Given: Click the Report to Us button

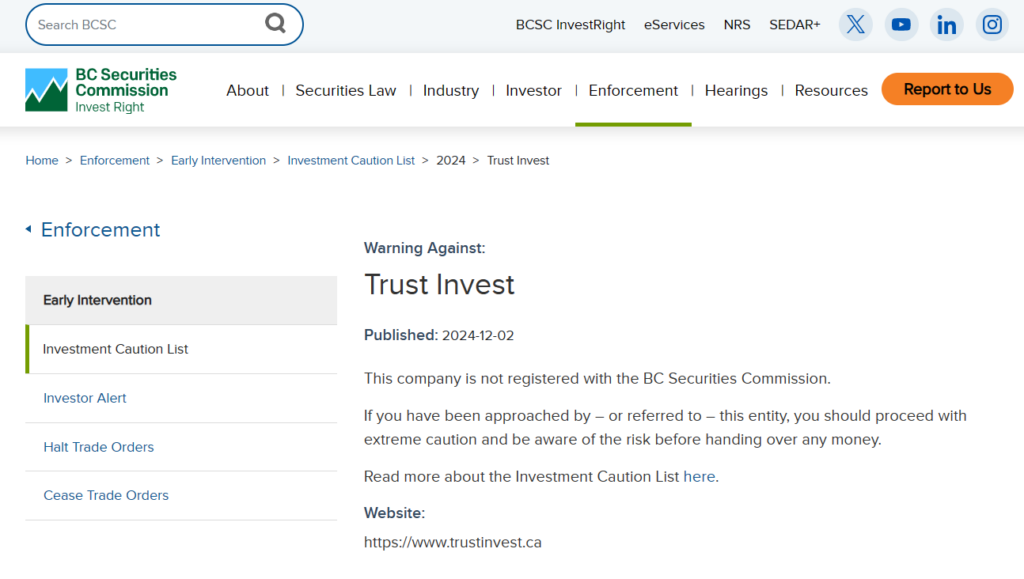Looking at the screenshot, I should [947, 89].
